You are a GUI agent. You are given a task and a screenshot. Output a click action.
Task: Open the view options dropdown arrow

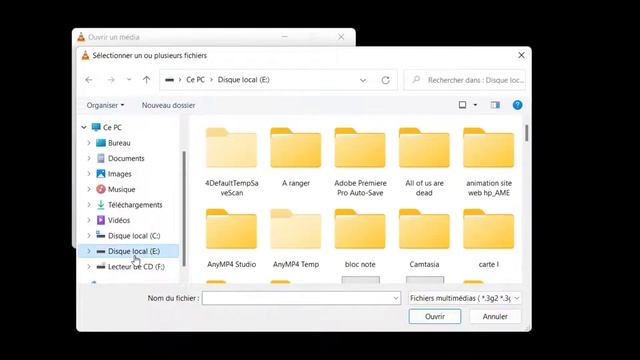(475, 105)
